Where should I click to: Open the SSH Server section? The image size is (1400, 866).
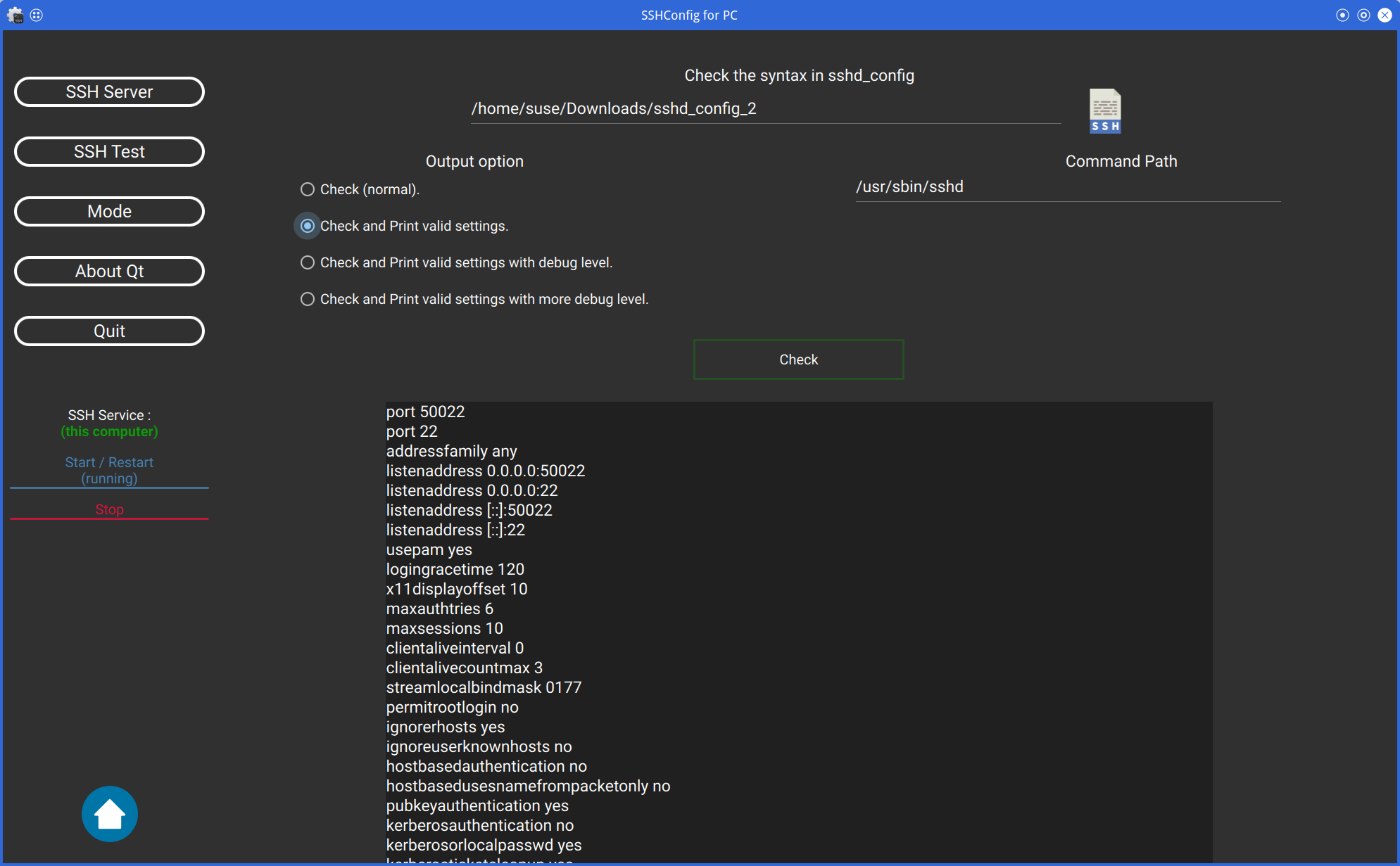(x=109, y=91)
